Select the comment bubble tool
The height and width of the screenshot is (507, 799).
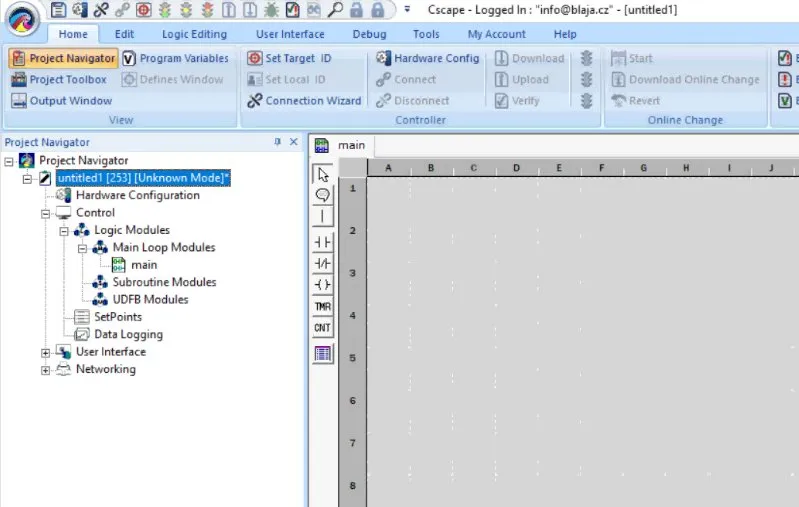322,195
